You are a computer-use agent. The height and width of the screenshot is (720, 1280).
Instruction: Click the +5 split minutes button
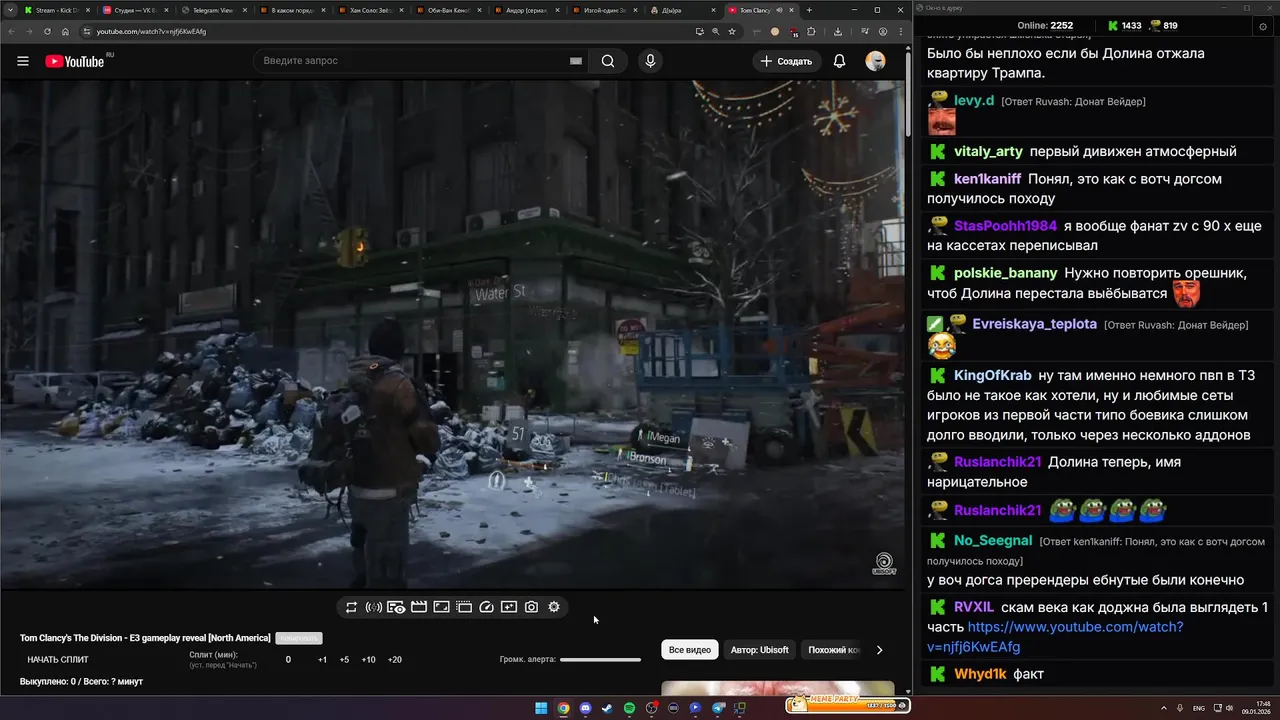point(344,660)
